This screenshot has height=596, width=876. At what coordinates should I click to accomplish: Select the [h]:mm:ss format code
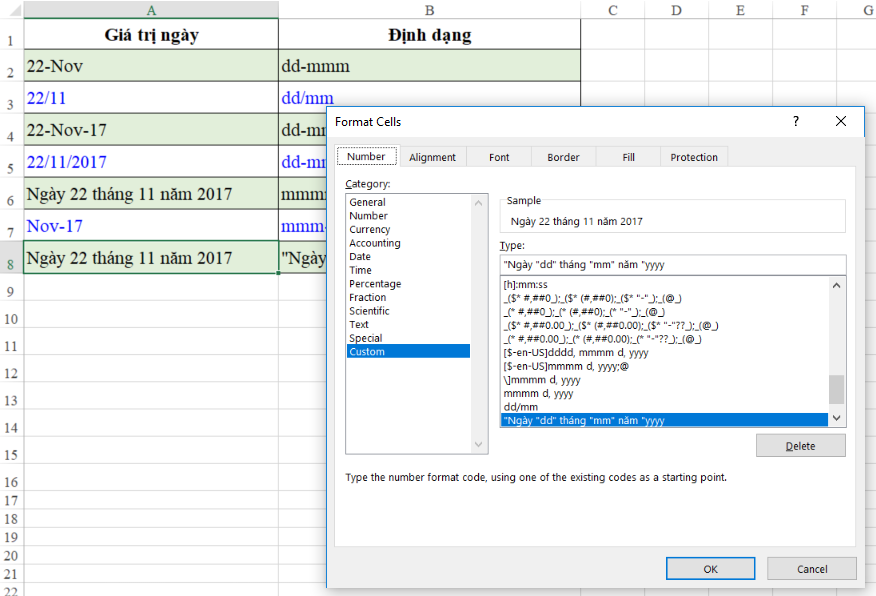(526, 285)
